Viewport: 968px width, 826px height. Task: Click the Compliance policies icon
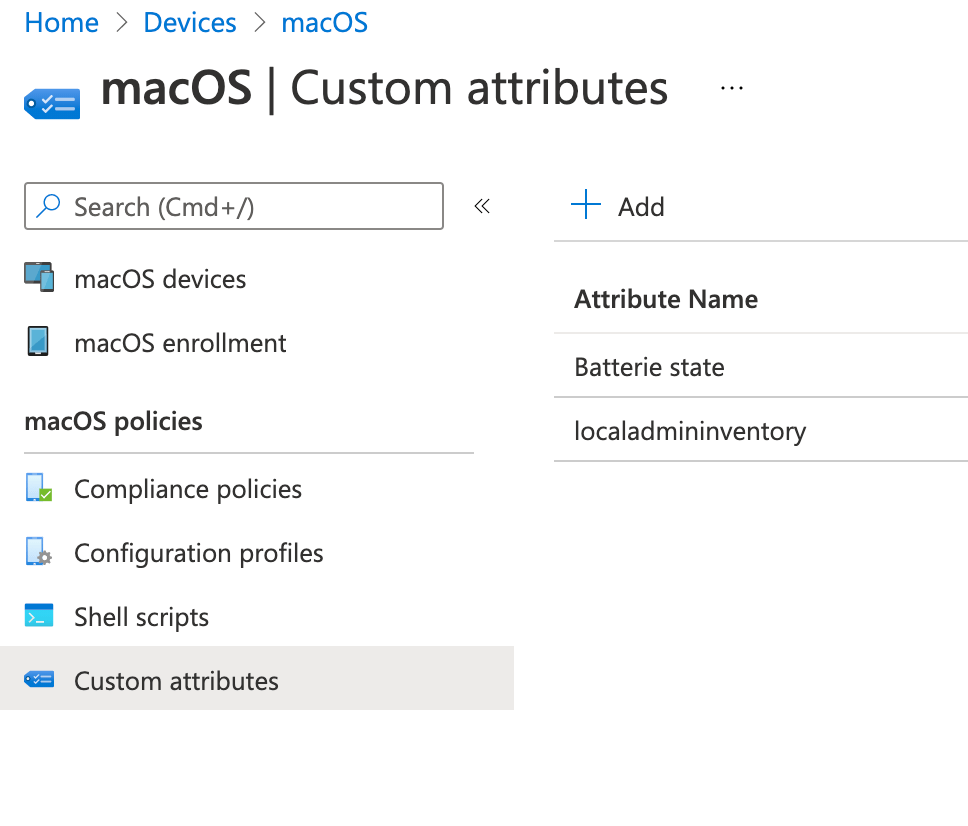(40, 488)
